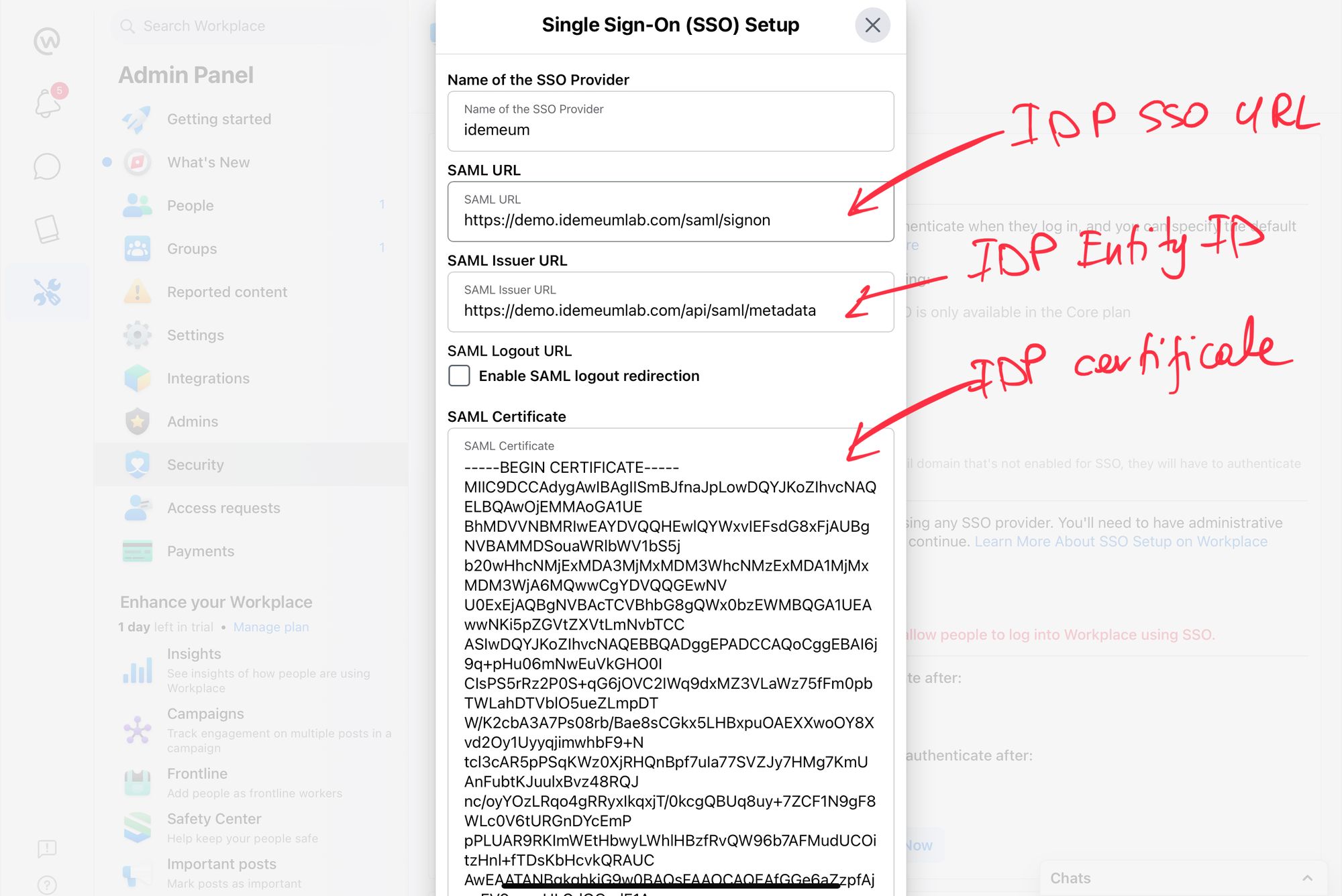The height and width of the screenshot is (896, 1342).
Task: Open What's New menu item
Action: pos(251,162)
